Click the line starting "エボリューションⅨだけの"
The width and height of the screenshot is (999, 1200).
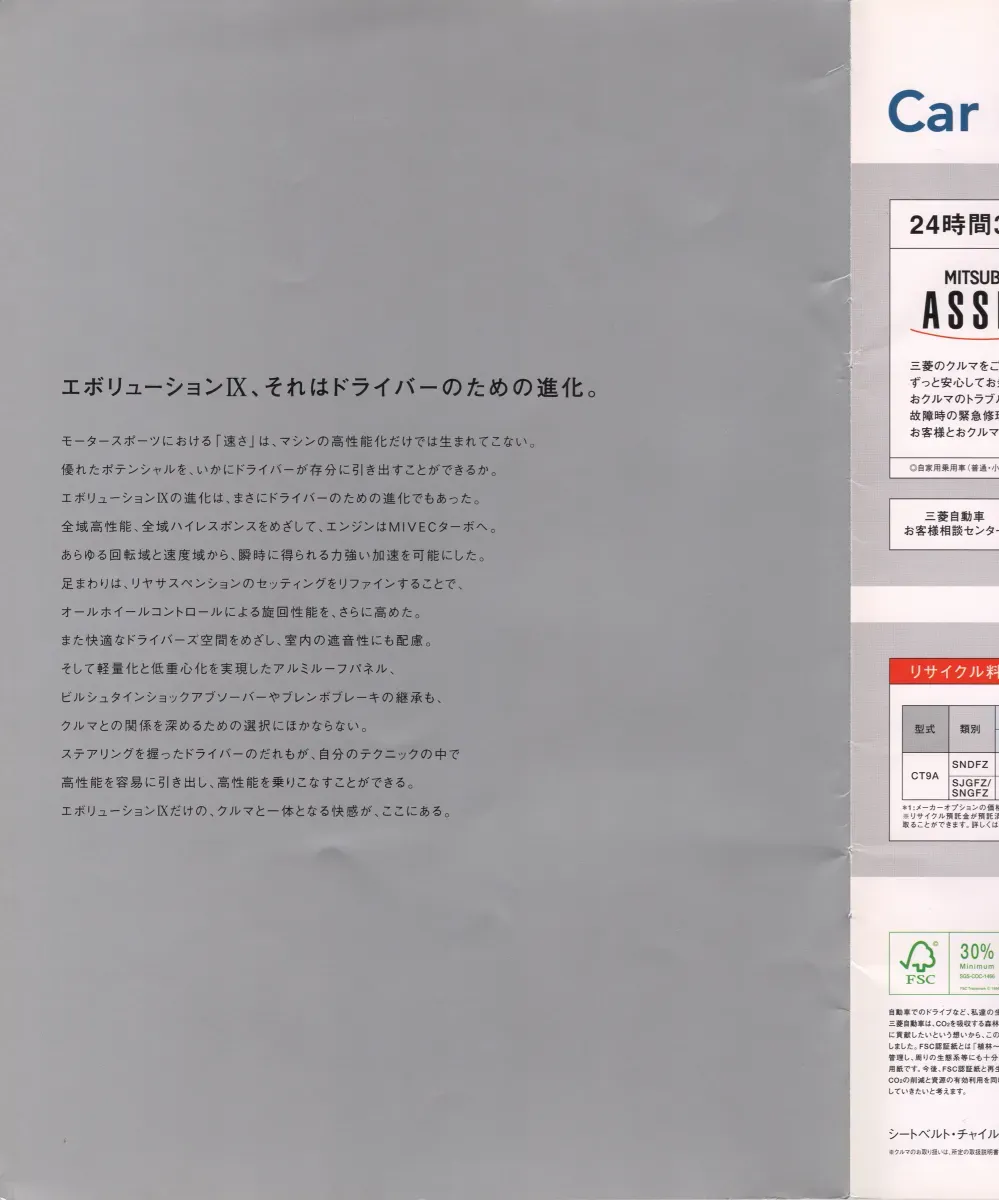coord(257,811)
